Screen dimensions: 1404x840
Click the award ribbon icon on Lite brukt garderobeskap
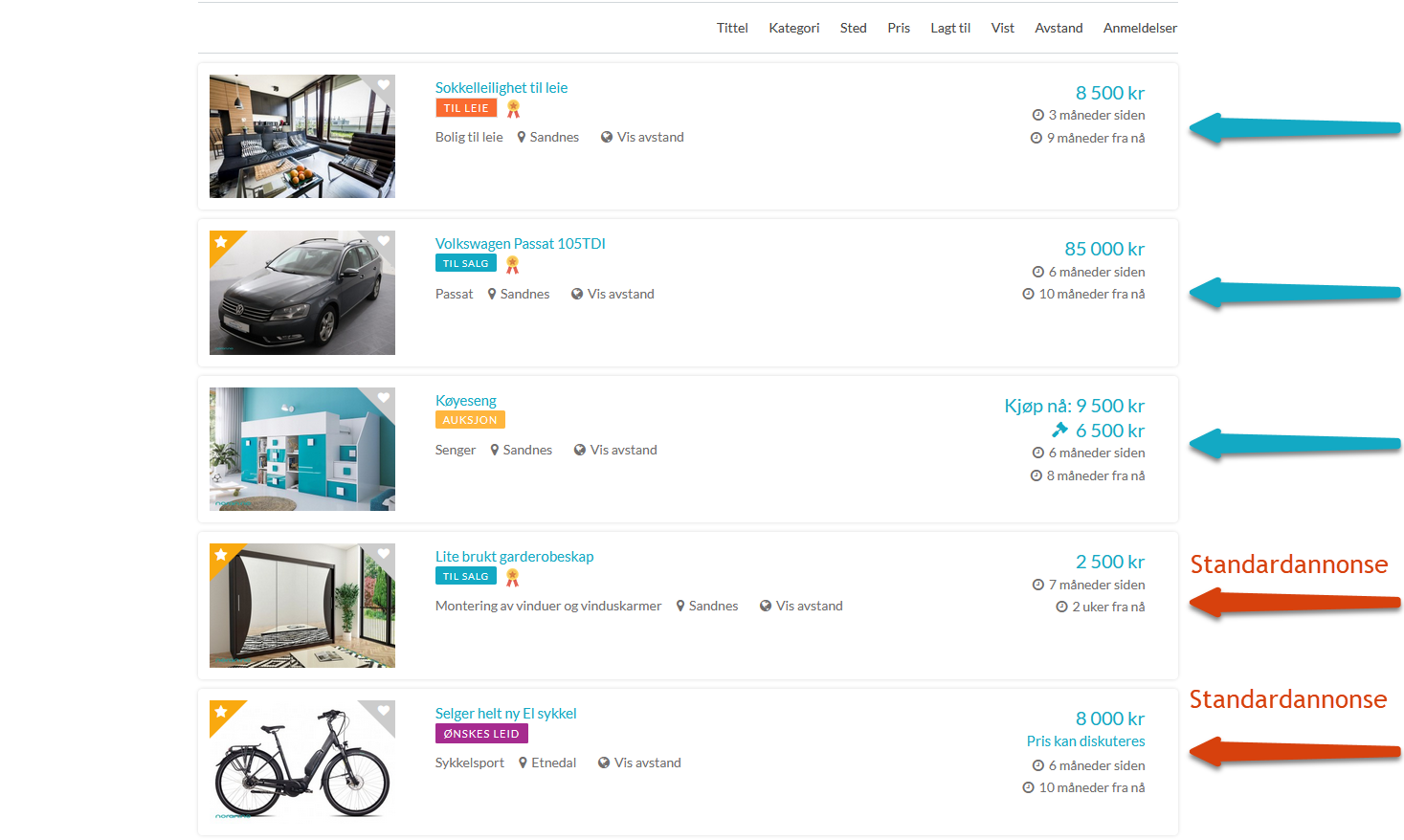(x=512, y=577)
